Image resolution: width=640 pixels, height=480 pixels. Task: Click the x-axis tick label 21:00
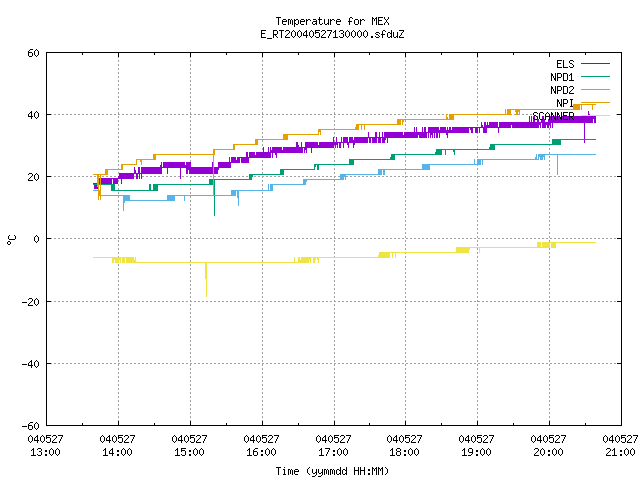pyautogui.click(x=620, y=452)
